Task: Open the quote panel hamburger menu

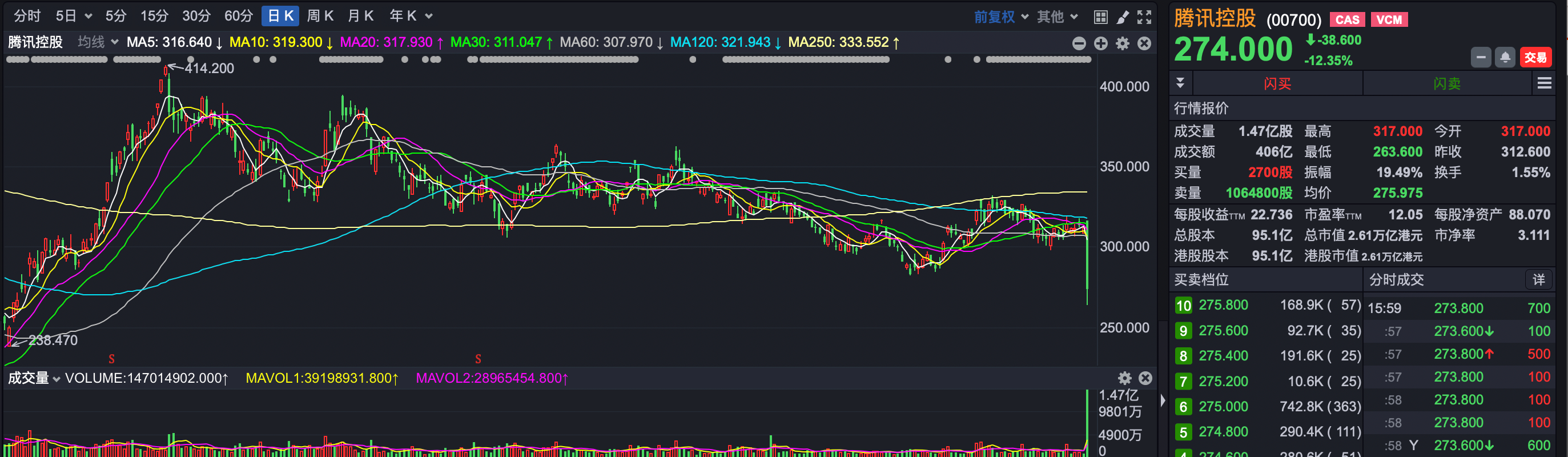Action: (1544, 83)
